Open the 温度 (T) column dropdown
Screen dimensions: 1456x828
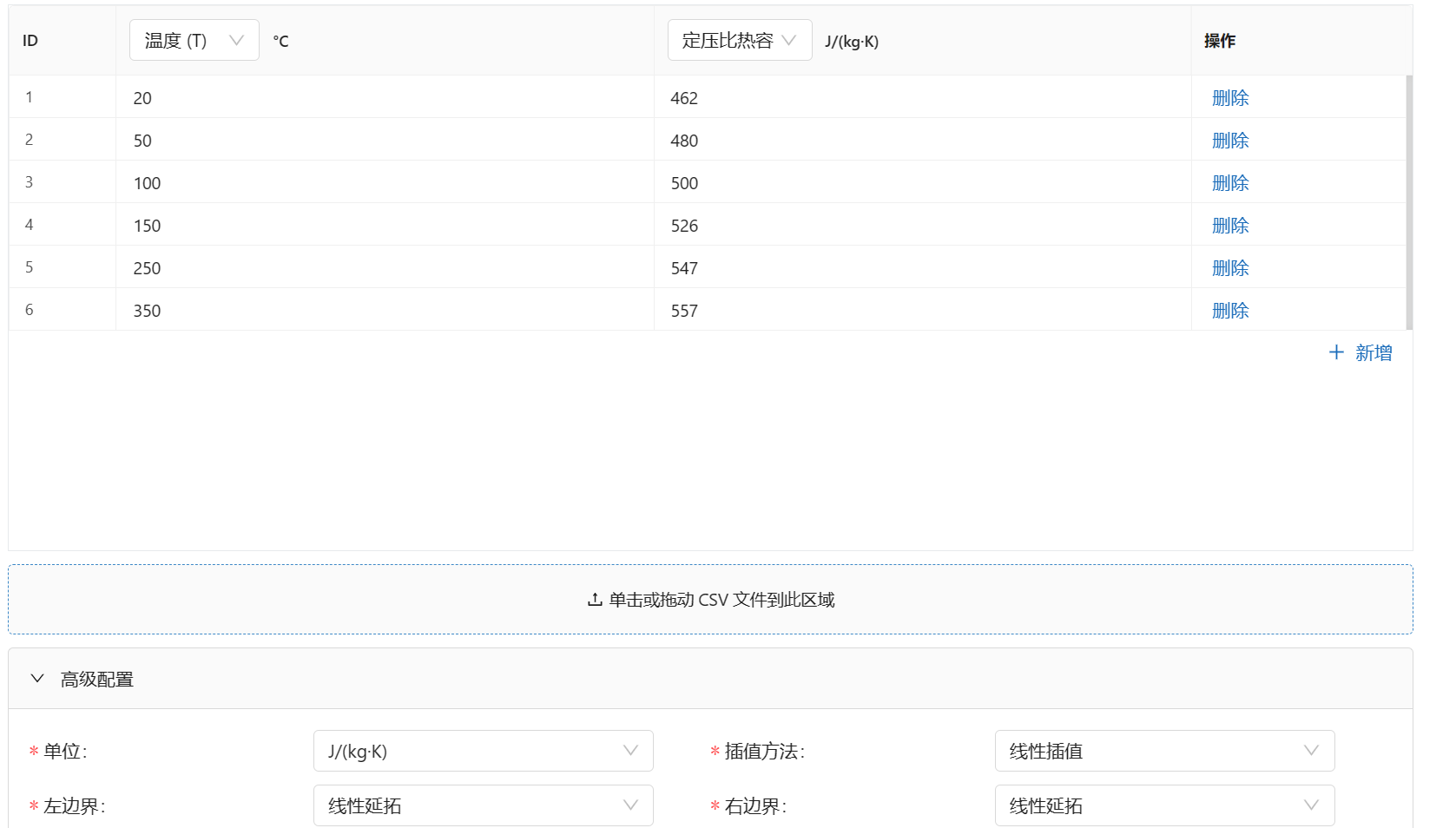tap(194, 40)
